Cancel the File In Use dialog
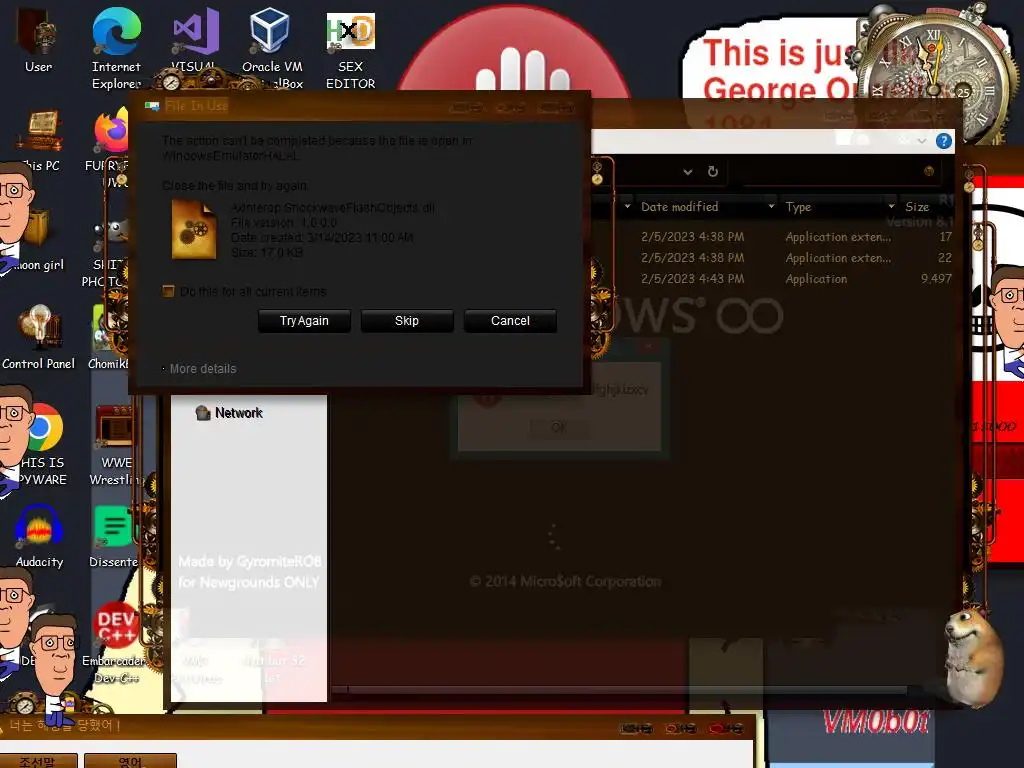Screen dimensions: 1024x768 (510, 321)
